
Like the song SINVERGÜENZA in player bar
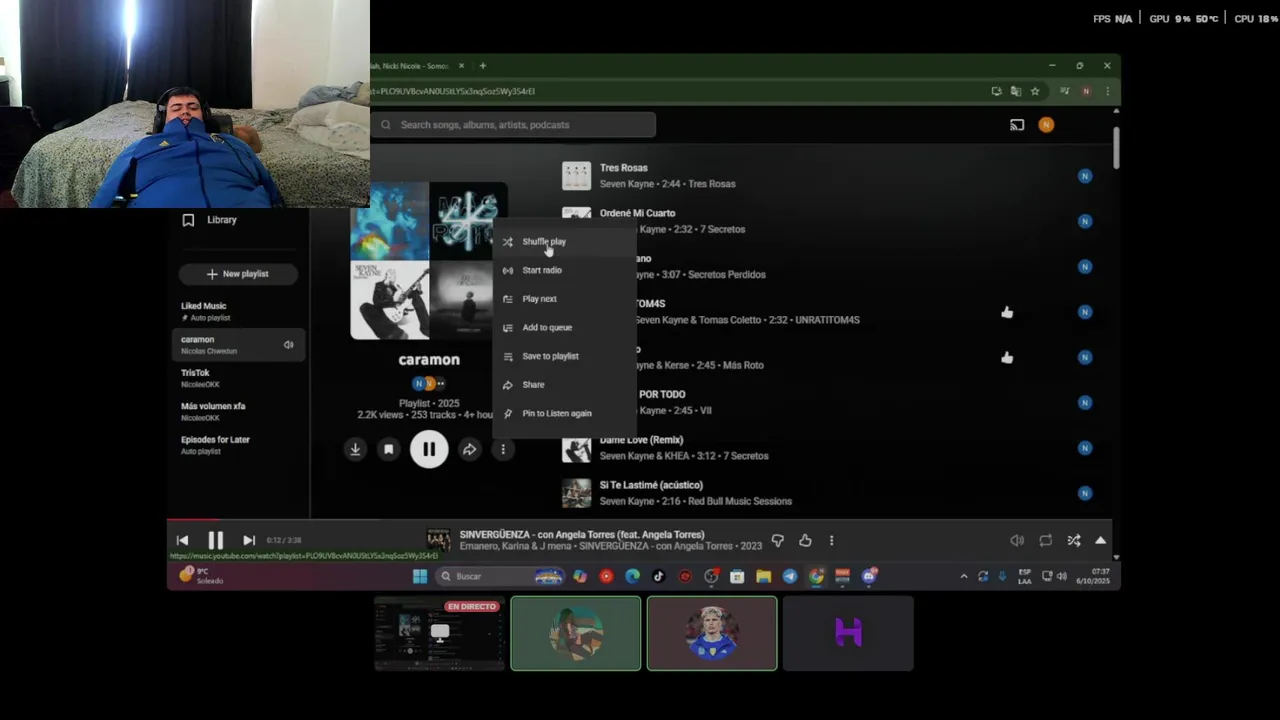point(805,541)
